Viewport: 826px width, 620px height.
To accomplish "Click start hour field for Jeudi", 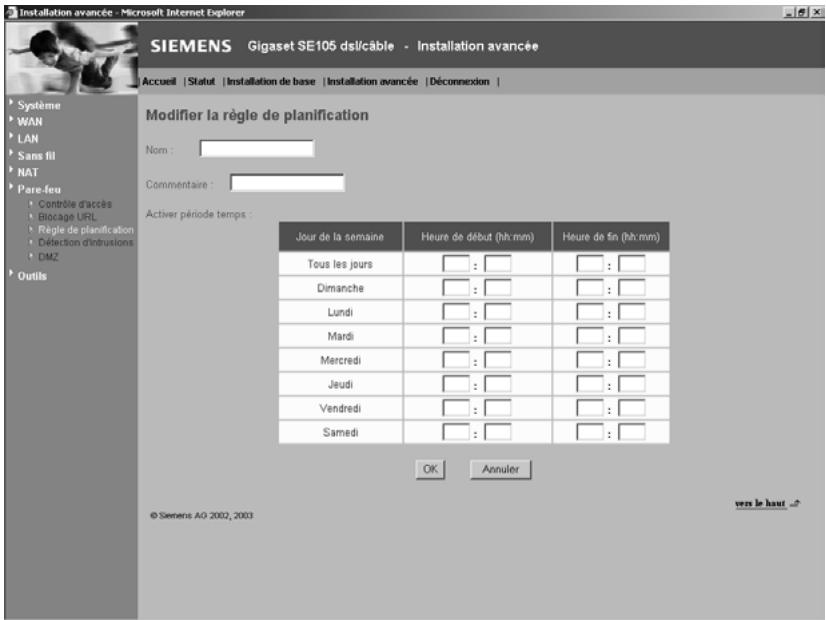I will 456,385.
